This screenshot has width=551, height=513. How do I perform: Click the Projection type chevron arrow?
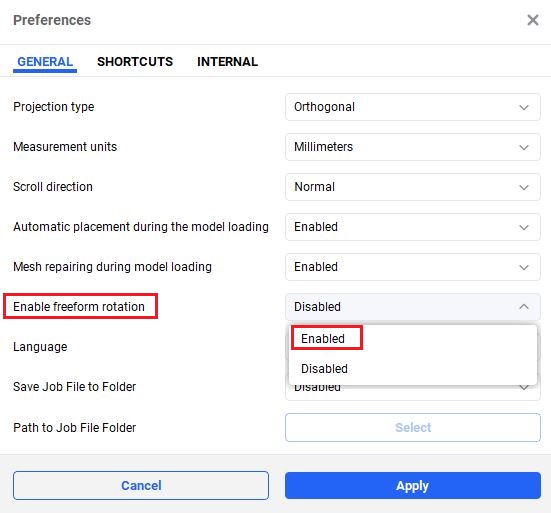click(524, 108)
